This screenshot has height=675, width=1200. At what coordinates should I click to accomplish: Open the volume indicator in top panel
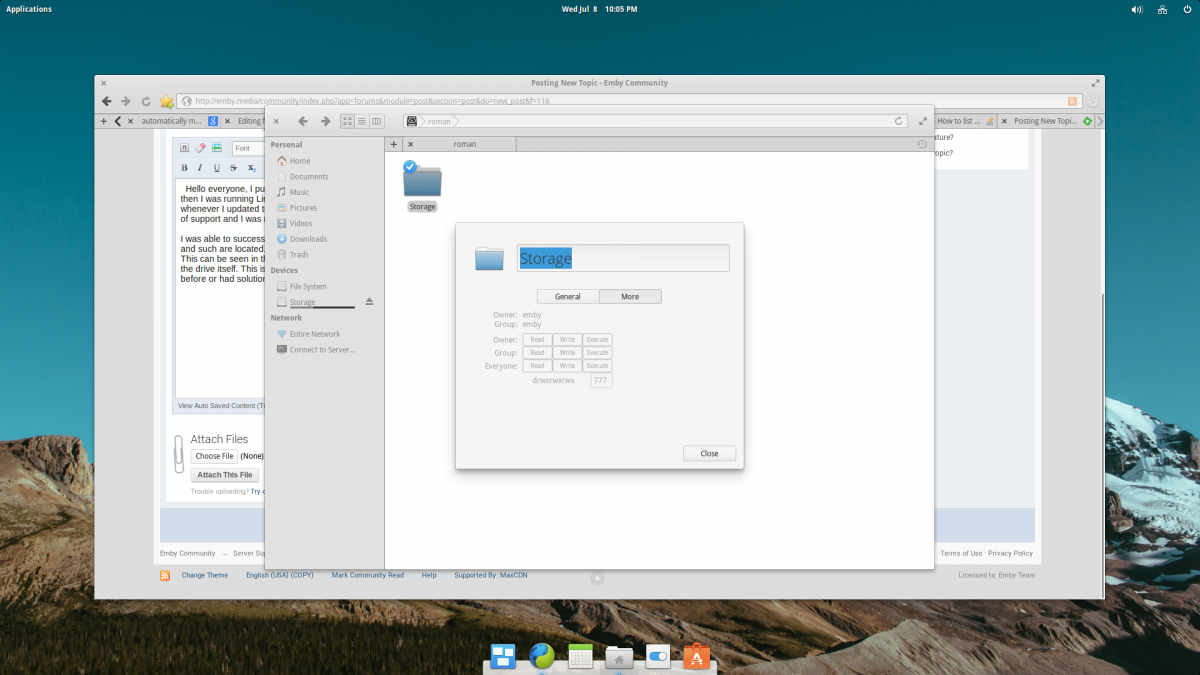point(1137,9)
